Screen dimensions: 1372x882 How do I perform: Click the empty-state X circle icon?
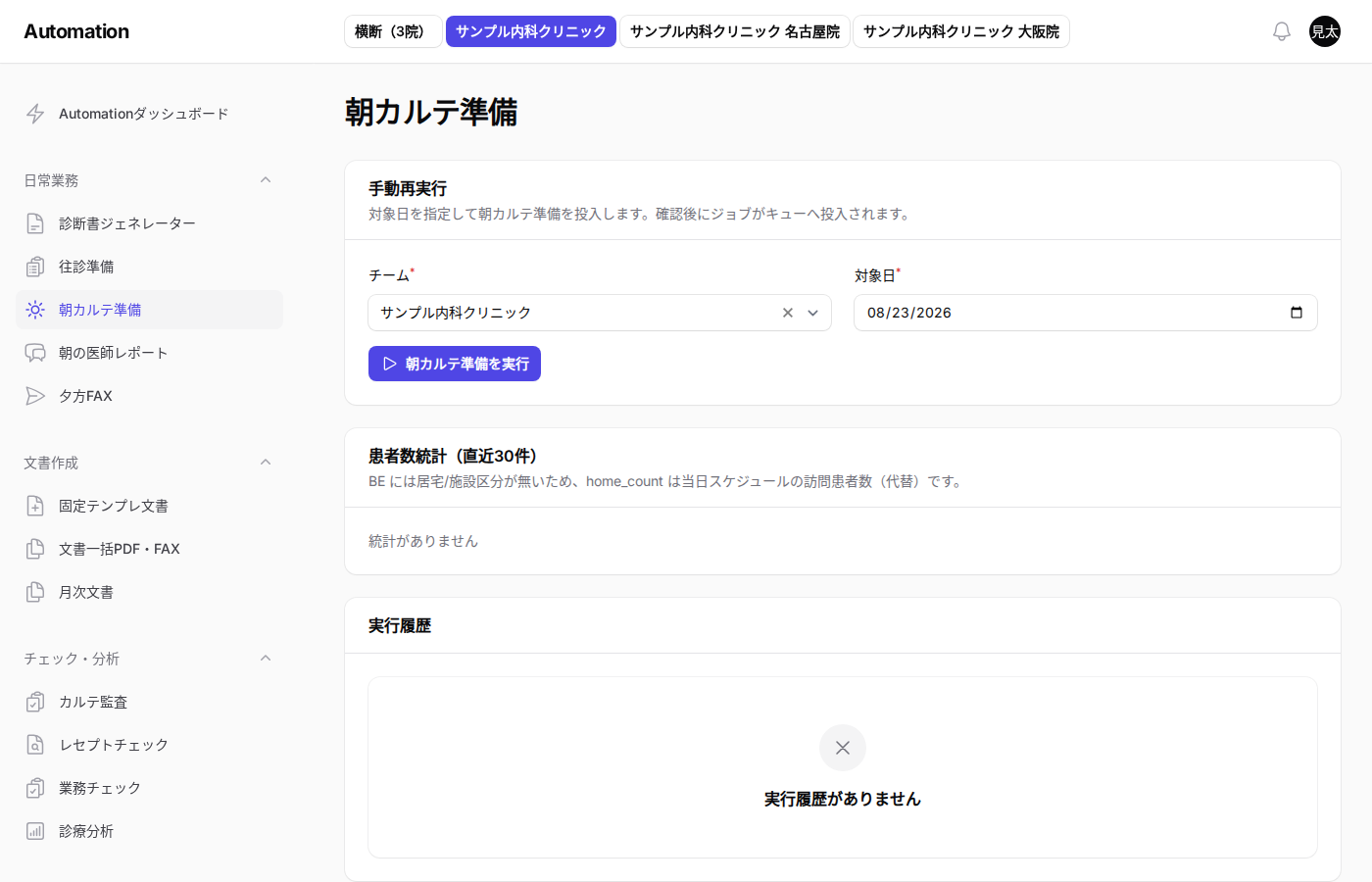tap(843, 748)
